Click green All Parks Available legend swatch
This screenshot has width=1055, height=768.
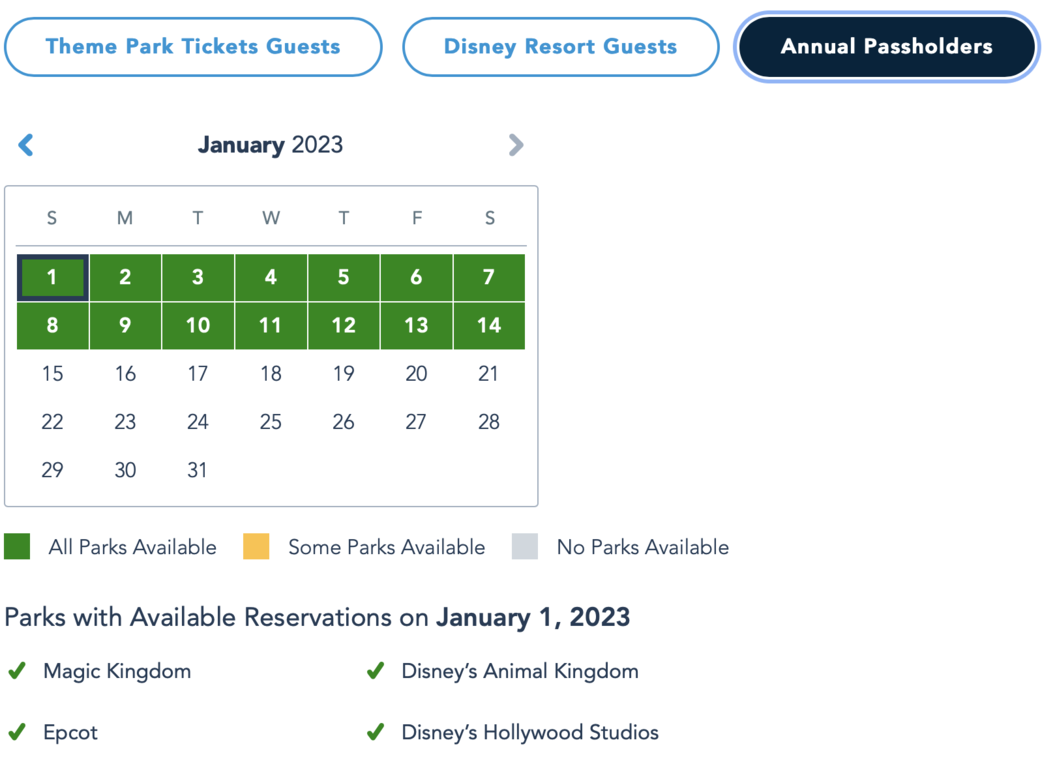17,547
